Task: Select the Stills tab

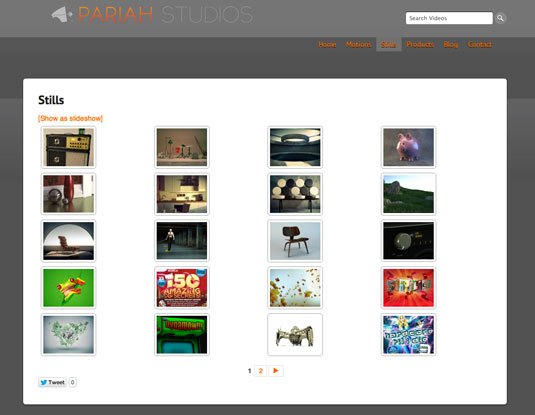Action: pyautogui.click(x=389, y=44)
